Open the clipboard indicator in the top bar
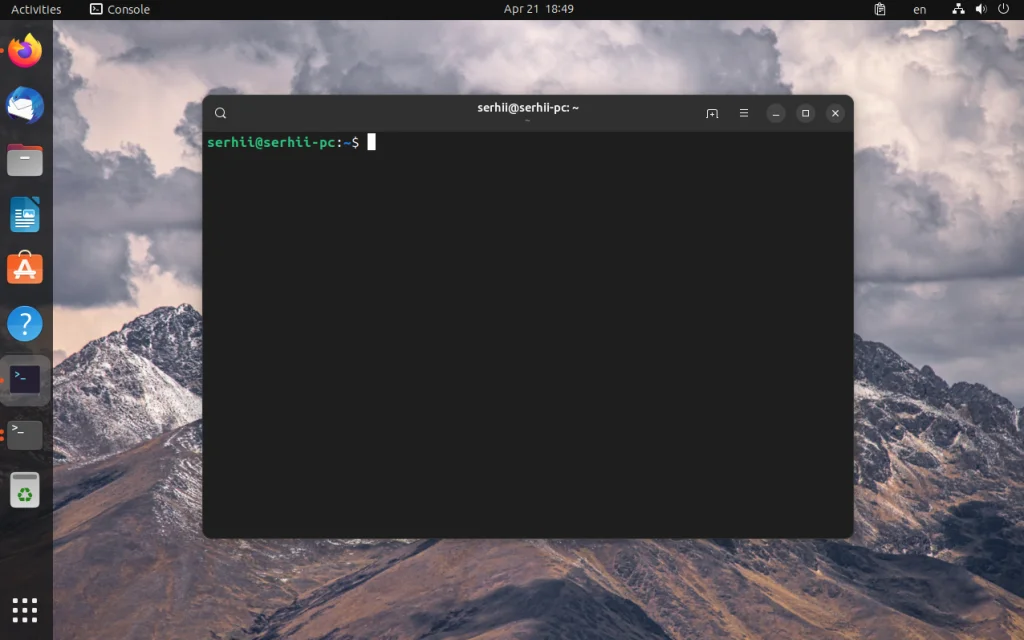This screenshot has width=1024, height=640. (881, 9)
